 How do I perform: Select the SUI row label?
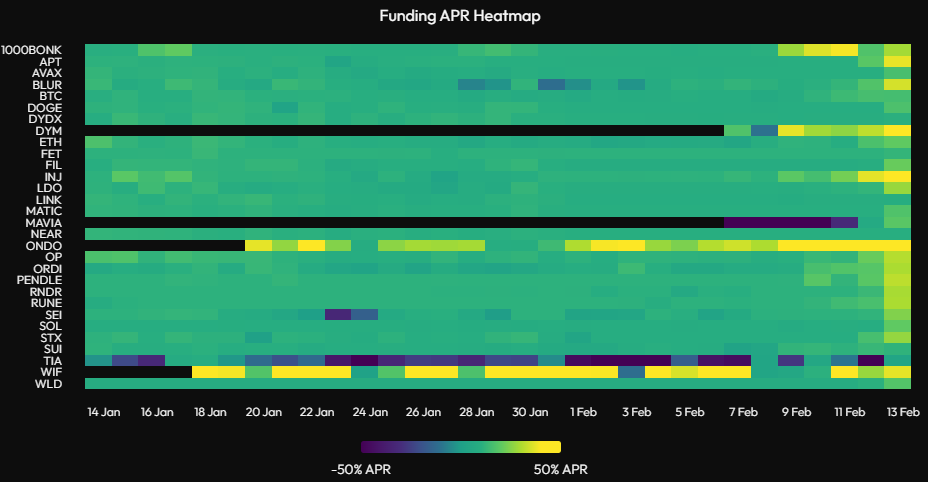click(x=53, y=349)
